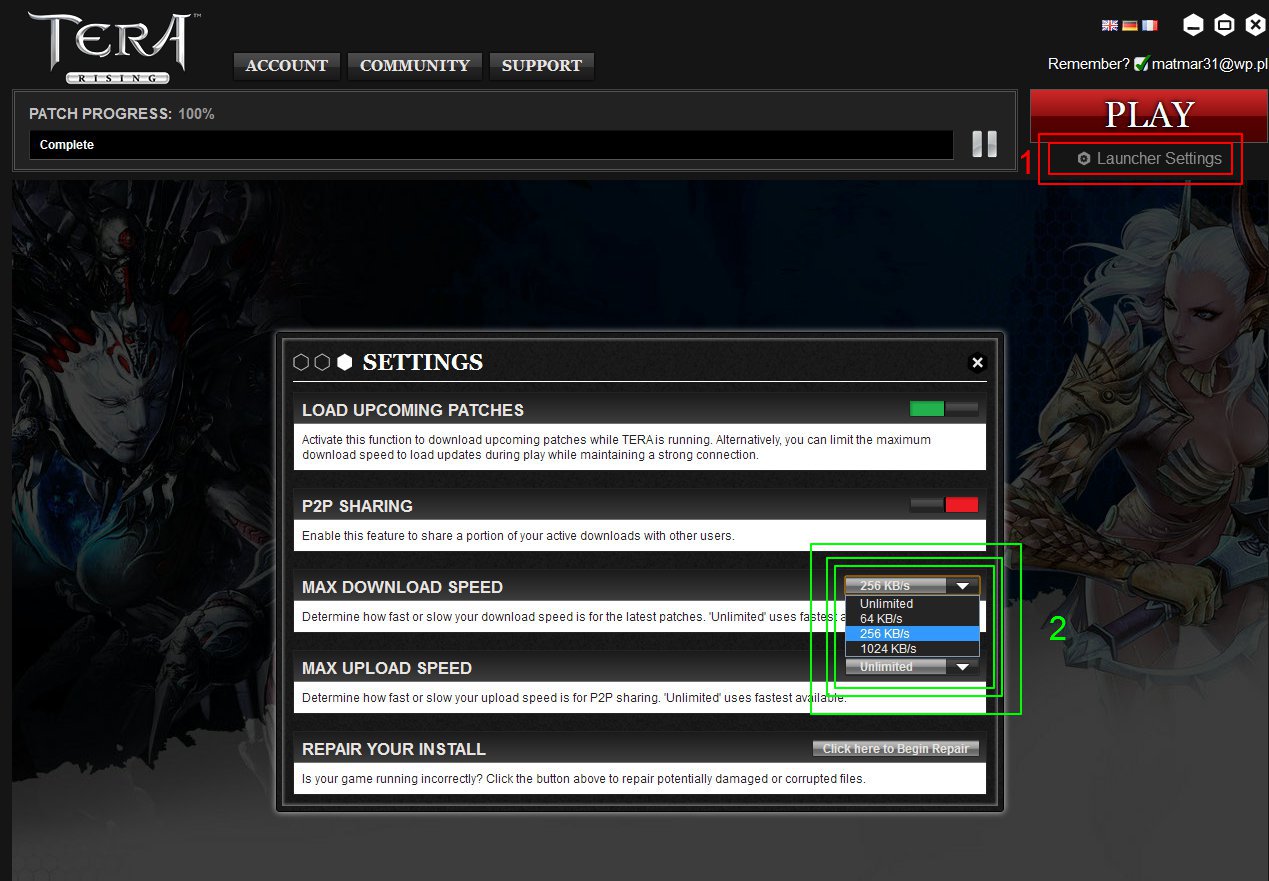This screenshot has width=1269, height=881.
Task: Select Unlimited in the download speed list
Action: pyautogui.click(x=912, y=604)
